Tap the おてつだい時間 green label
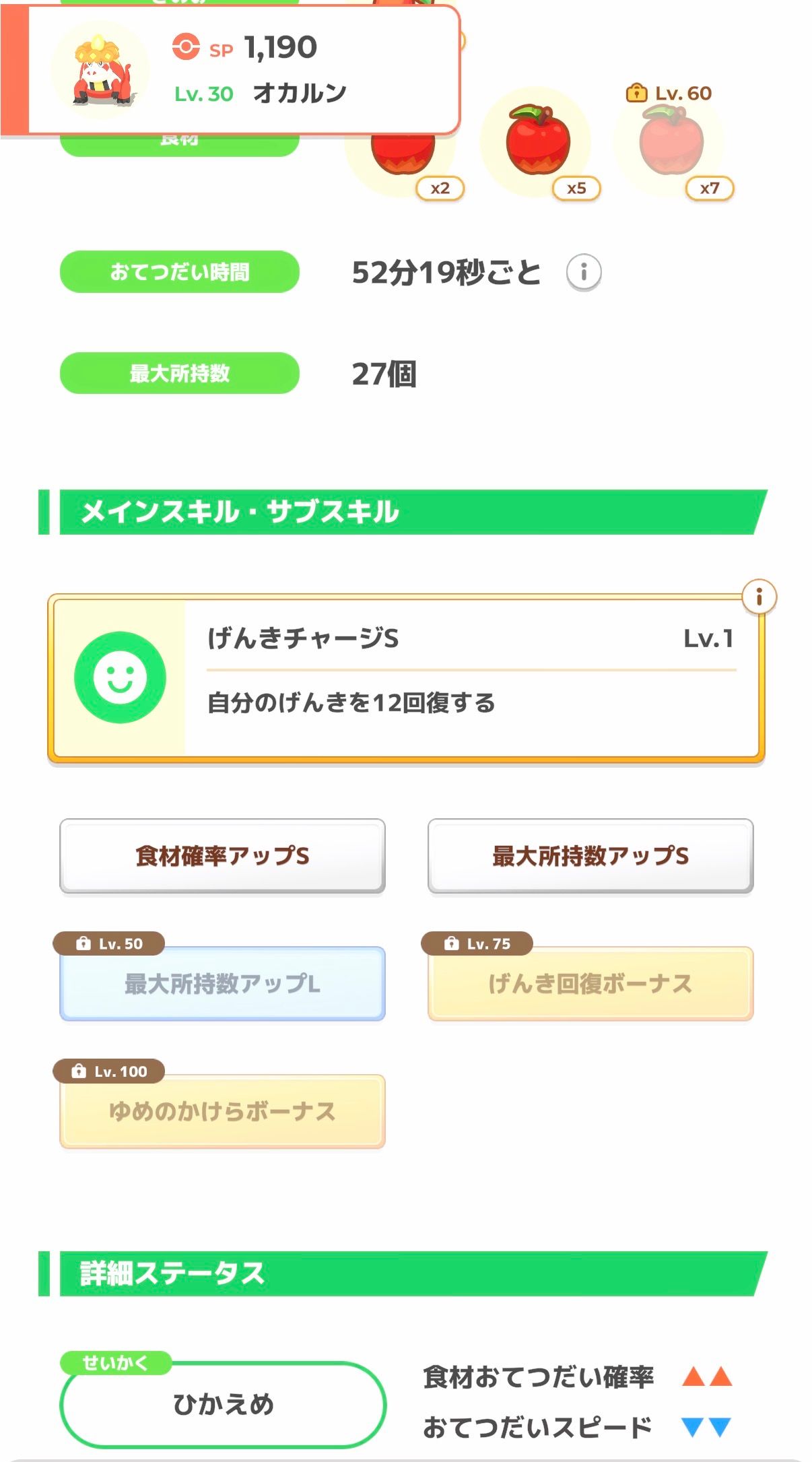Viewport: 812px width, 1462px height. tap(179, 272)
